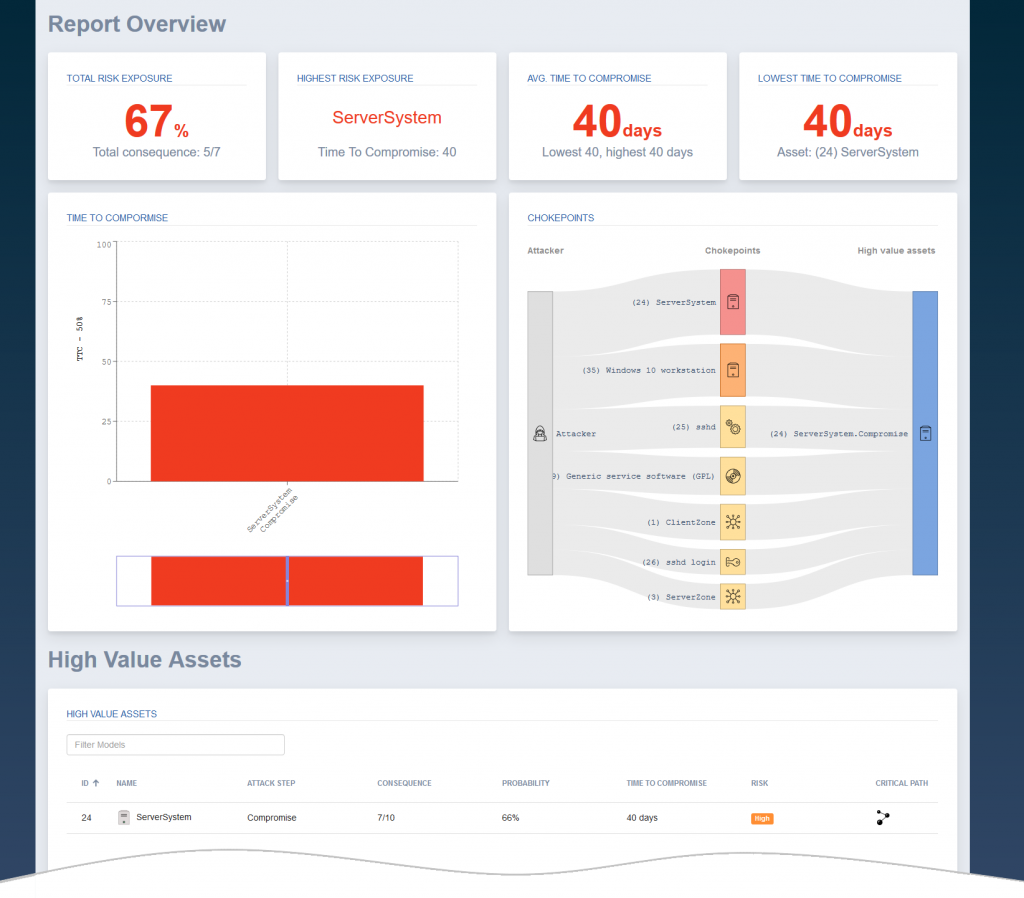Click the chart range brush center handle

click(287, 581)
